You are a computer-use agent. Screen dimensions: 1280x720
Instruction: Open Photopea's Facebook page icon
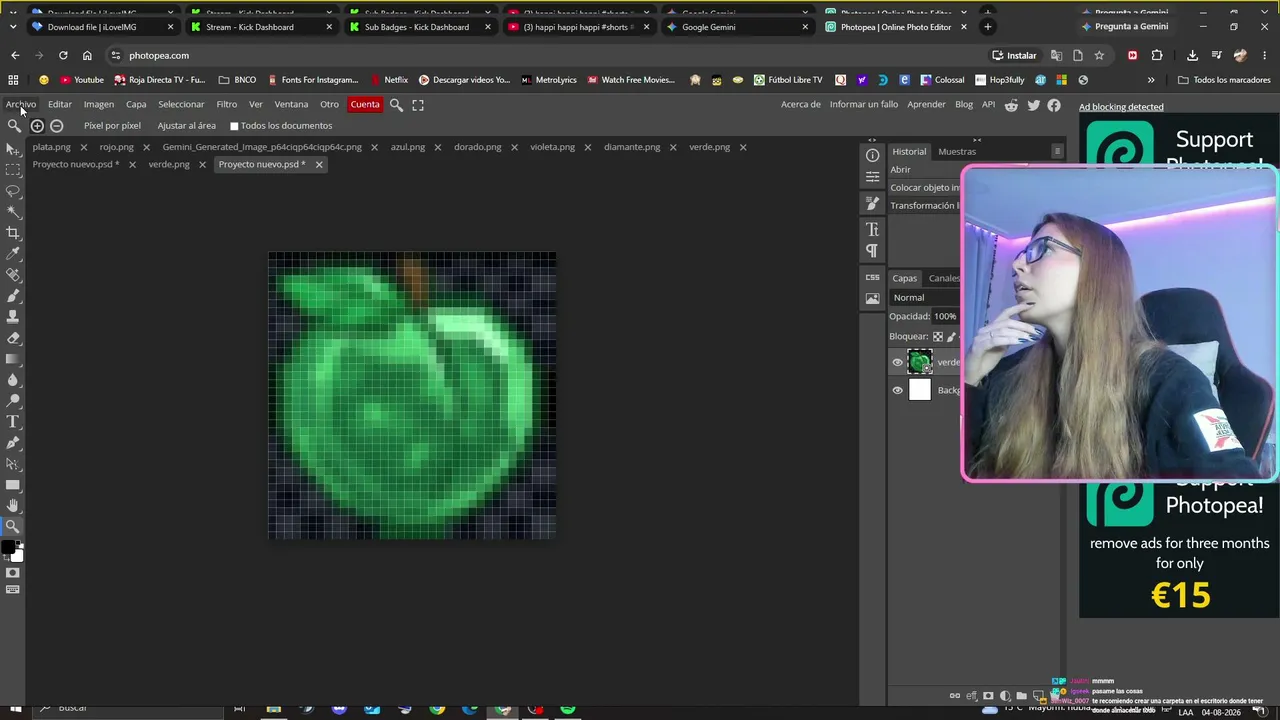(x=1054, y=104)
